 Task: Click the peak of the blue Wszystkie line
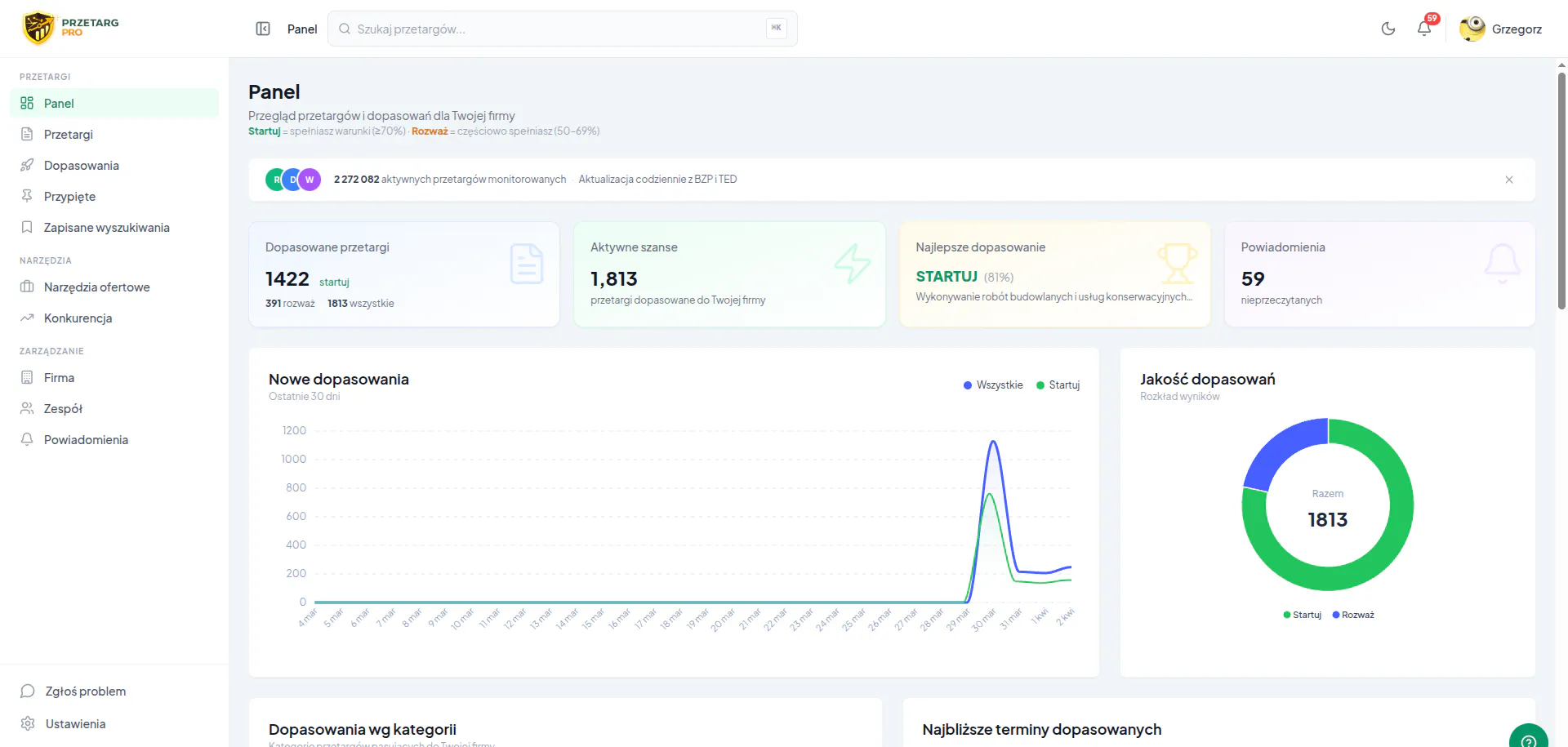point(993,442)
